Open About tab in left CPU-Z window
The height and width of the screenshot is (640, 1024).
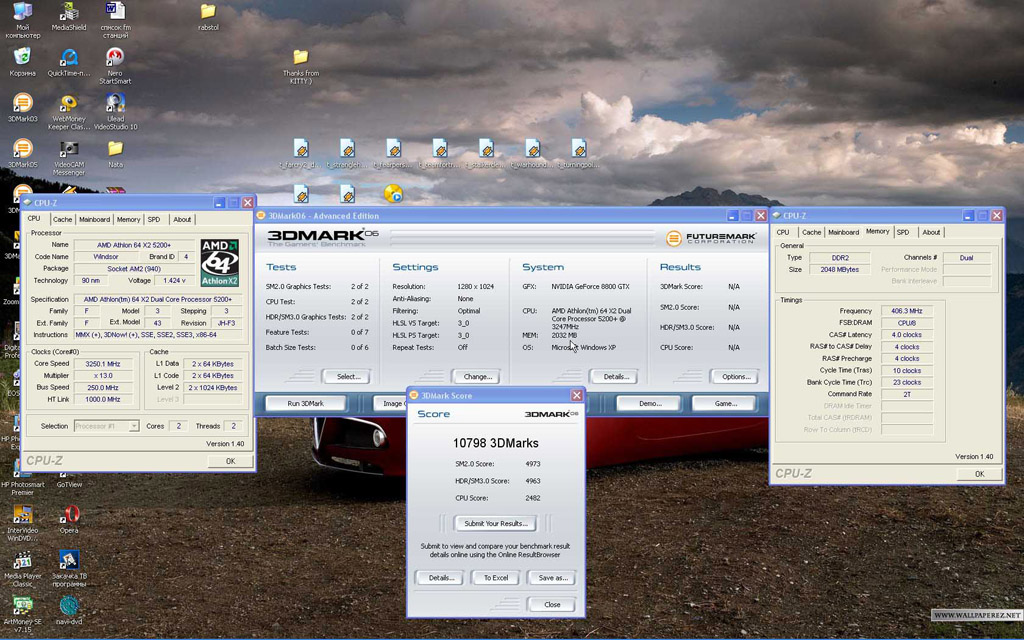coord(182,219)
